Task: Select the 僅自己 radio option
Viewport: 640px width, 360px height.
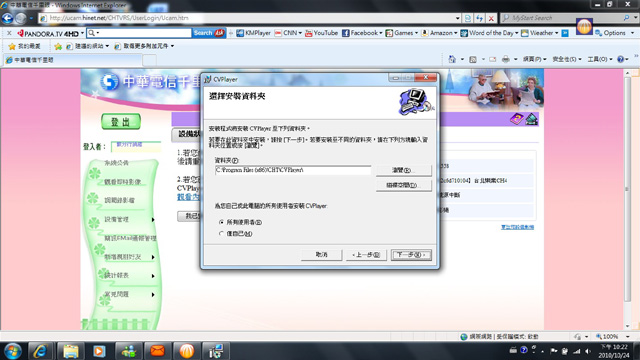Action: coord(221,234)
